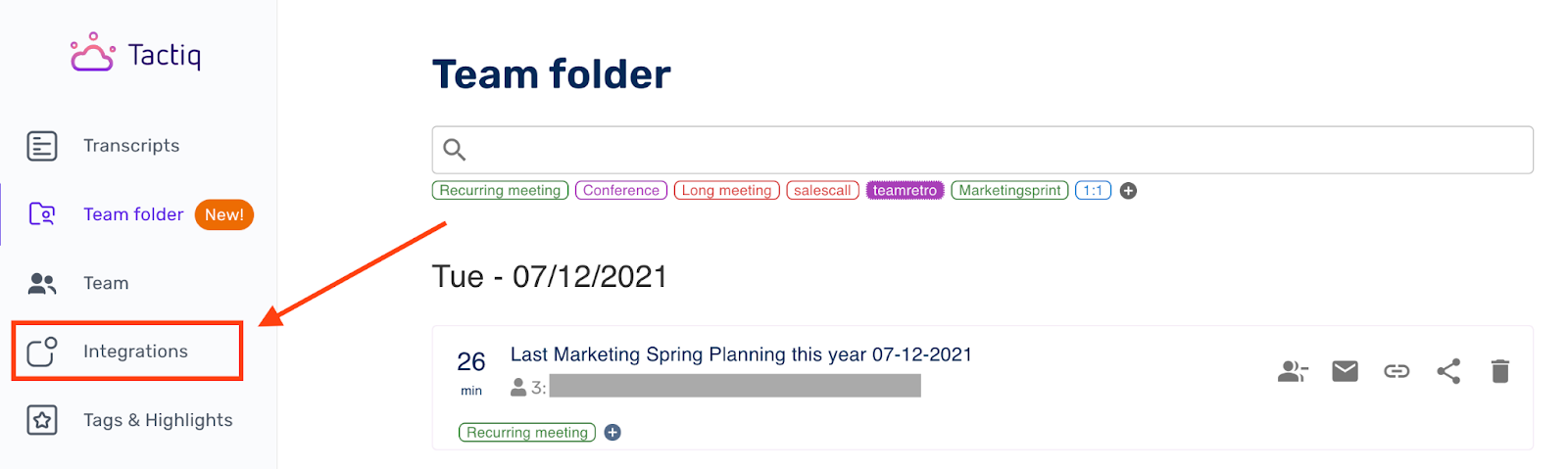
Task: Delete the meeting with trash icon
Action: click(x=1499, y=371)
